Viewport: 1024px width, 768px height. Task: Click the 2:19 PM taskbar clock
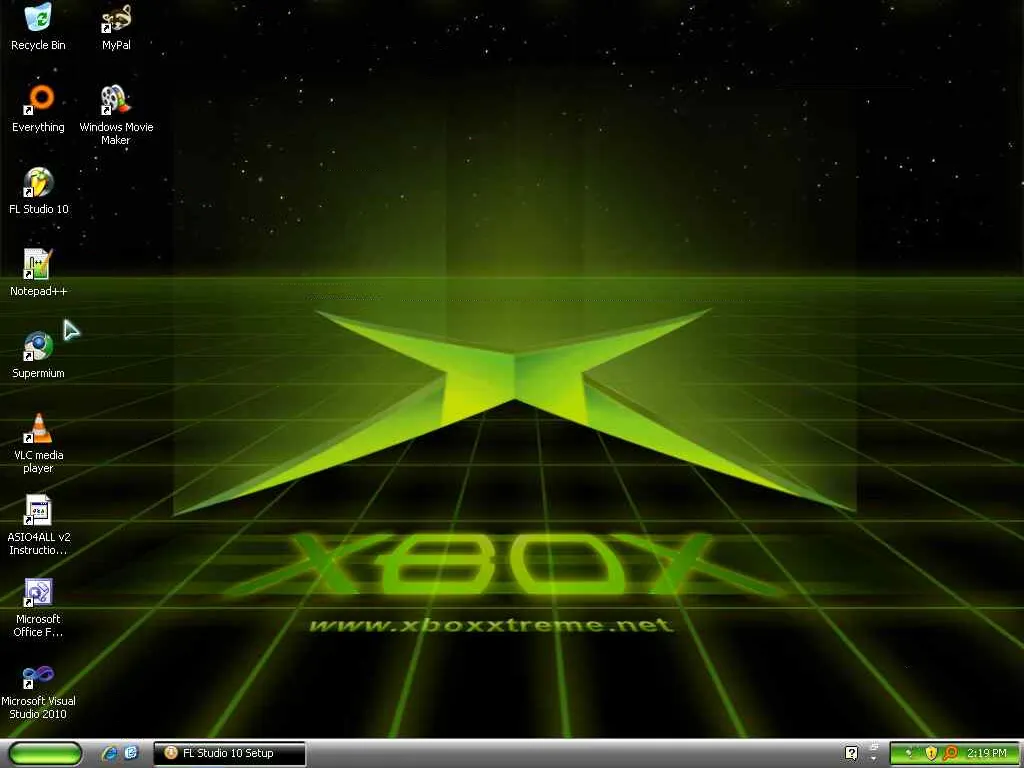pos(987,753)
